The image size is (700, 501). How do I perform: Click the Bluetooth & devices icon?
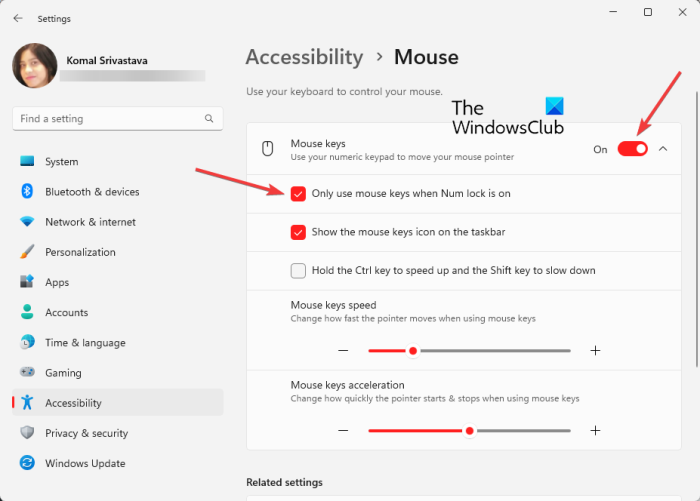[x=27, y=192]
